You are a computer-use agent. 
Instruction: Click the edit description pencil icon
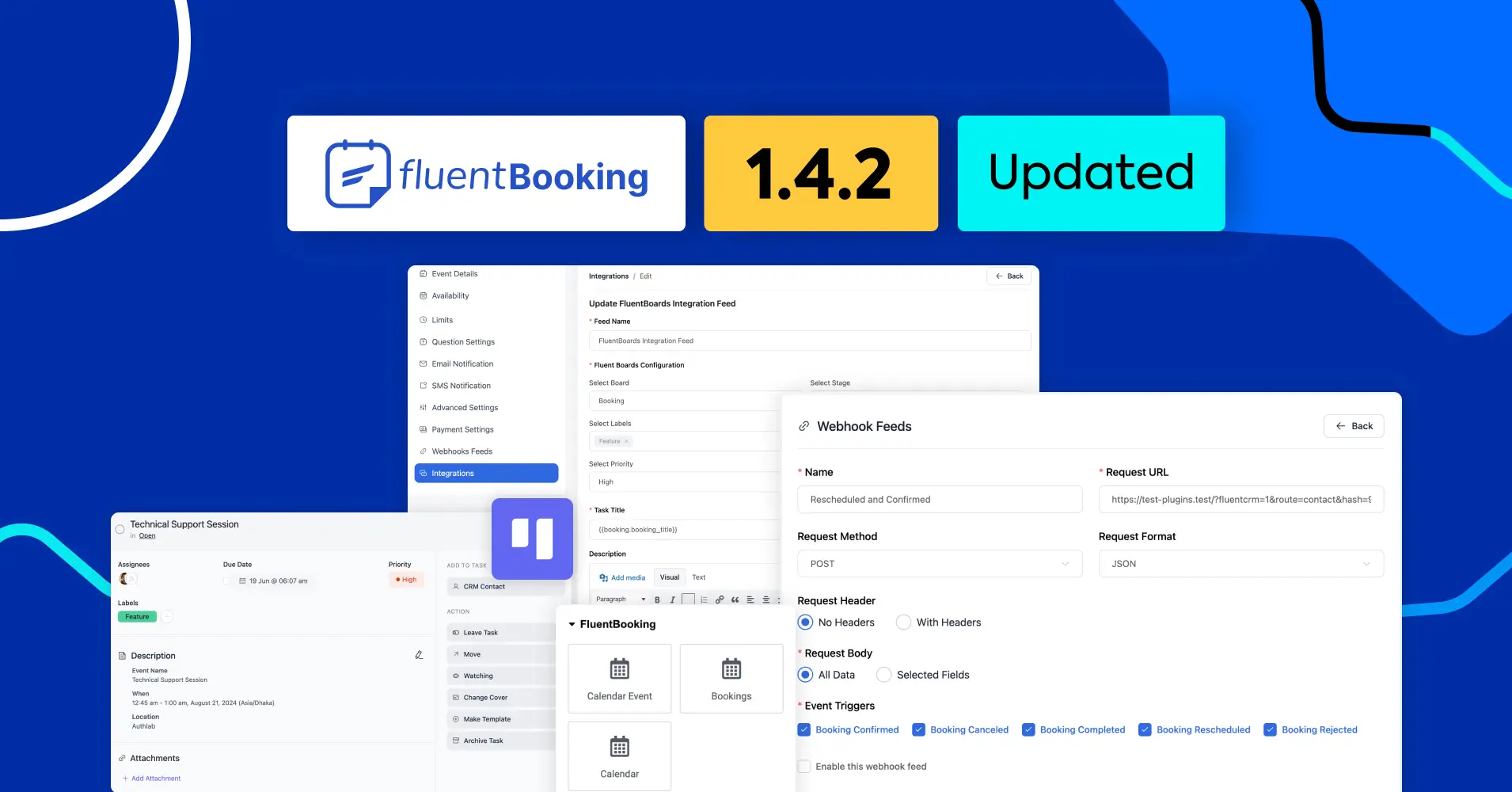pos(419,655)
